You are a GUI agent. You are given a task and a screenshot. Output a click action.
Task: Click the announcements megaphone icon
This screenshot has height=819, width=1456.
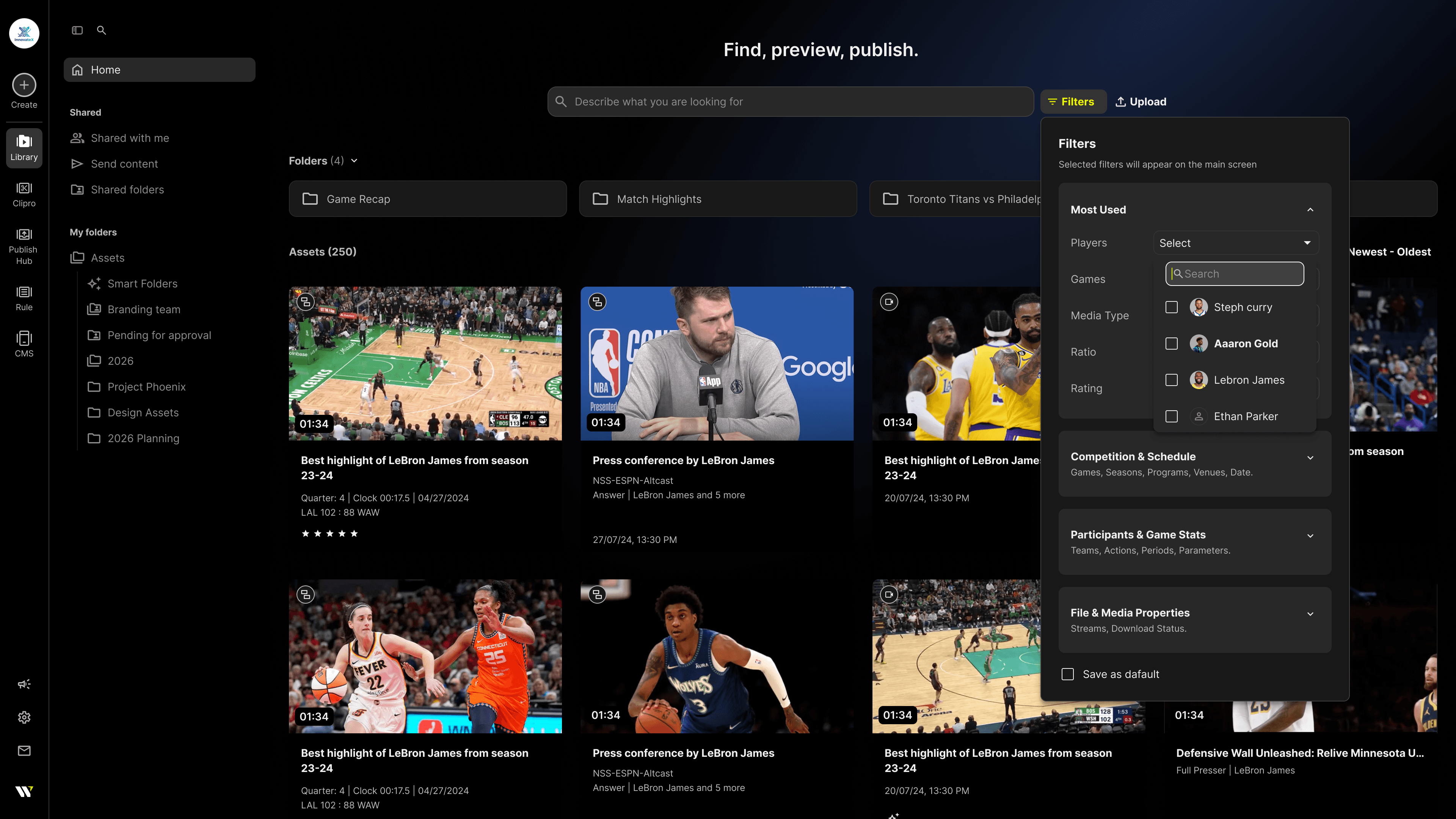tap(24, 684)
